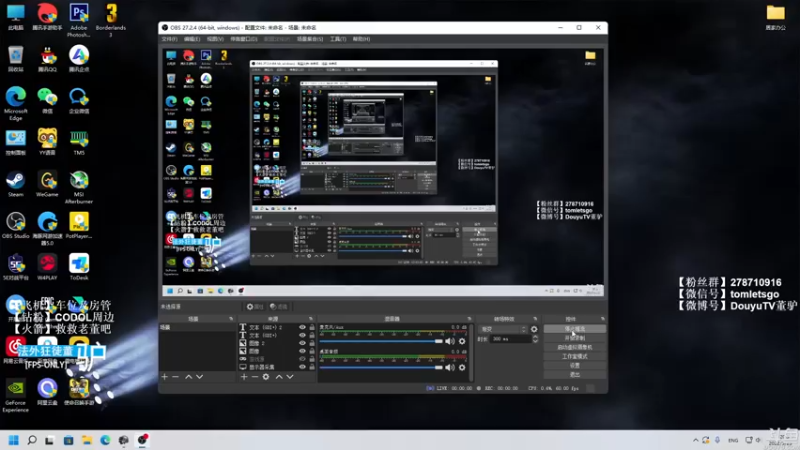Open Steam desktop shortcut
This screenshot has width=800, height=450.
(15, 184)
